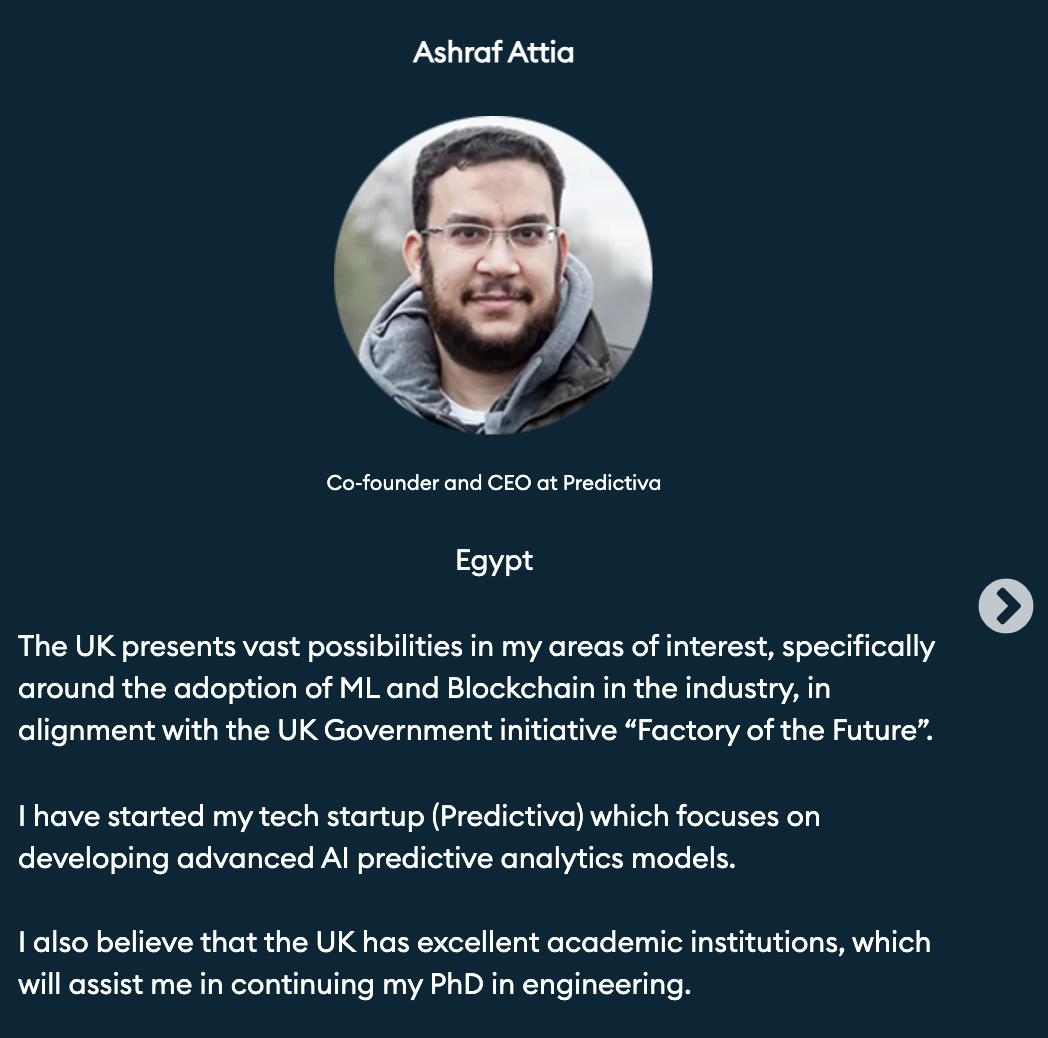Viewport: 1048px width, 1038px height.
Task: Advance to next testimonial with chevron arrow
Action: click(x=1005, y=606)
